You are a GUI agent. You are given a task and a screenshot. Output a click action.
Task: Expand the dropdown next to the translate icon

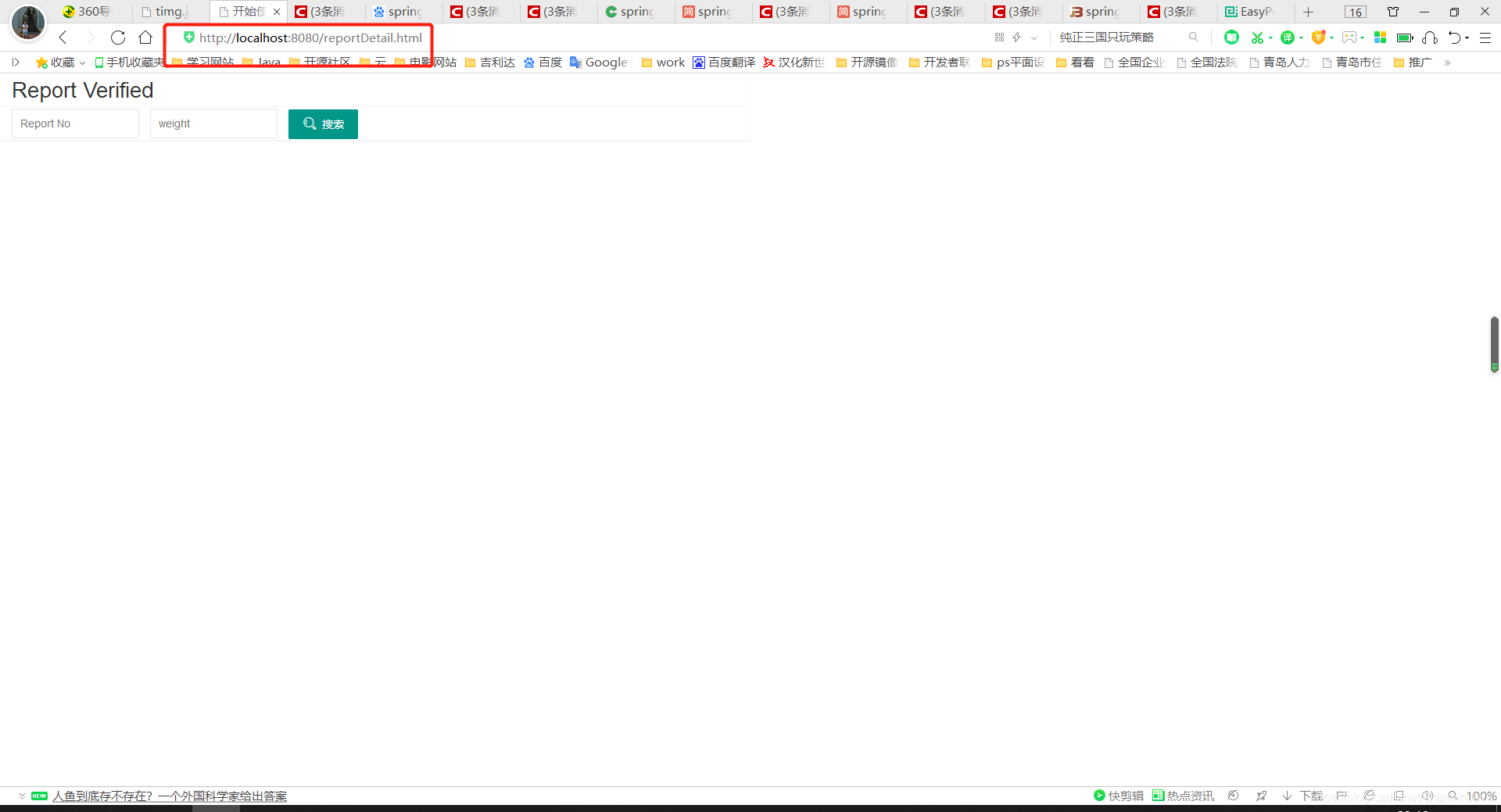click(1301, 38)
